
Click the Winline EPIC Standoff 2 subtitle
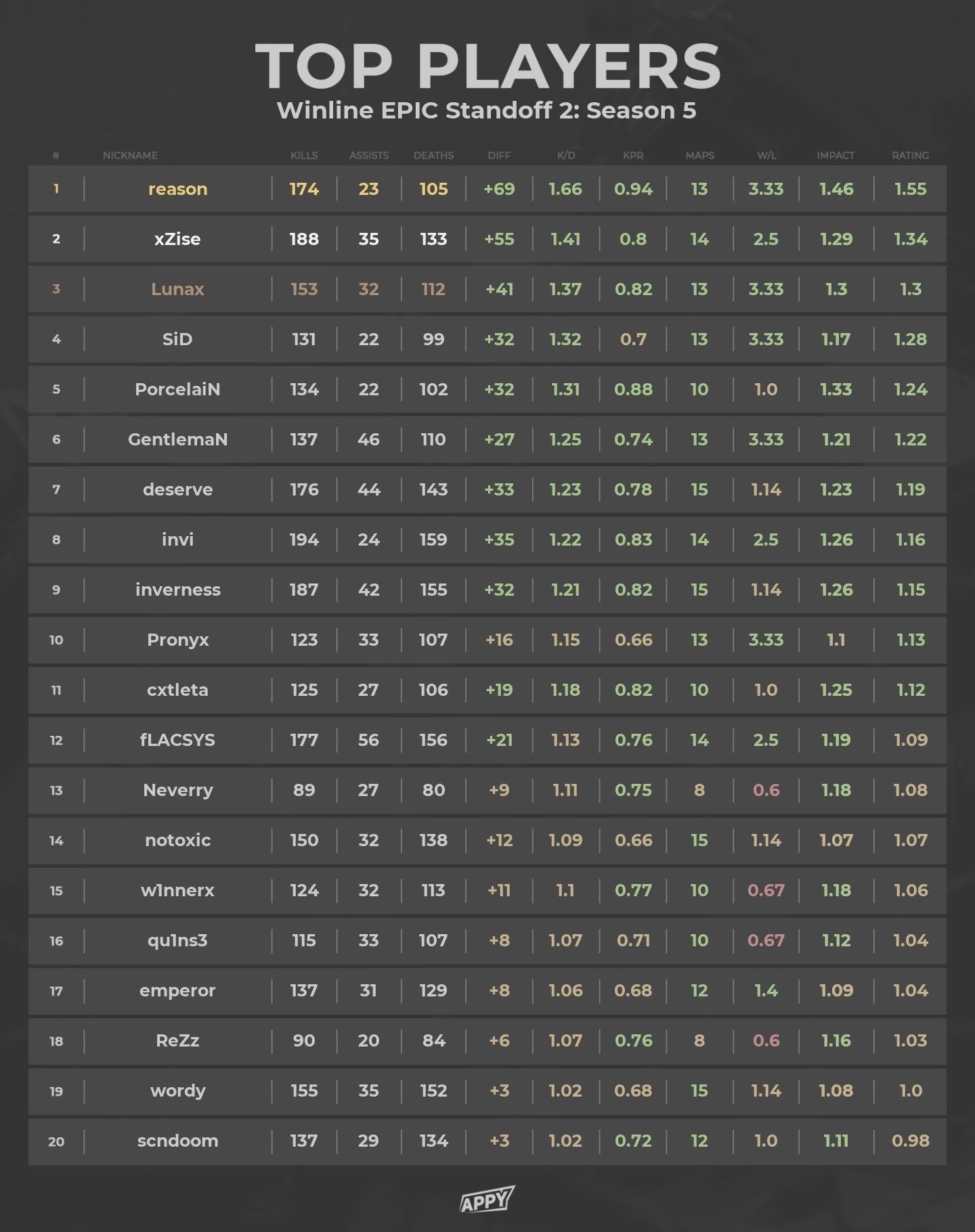click(486, 110)
